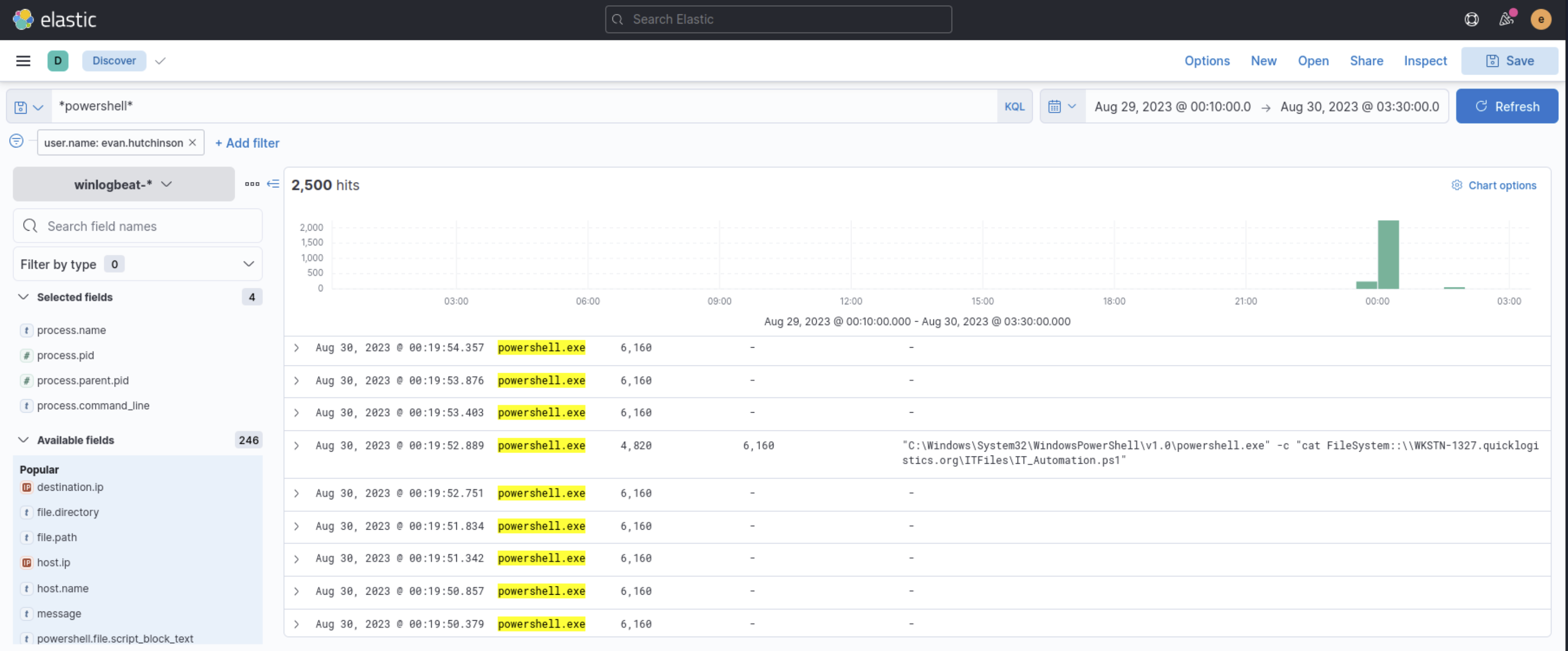Expand the Filter by type dropdown
The height and width of the screenshot is (651, 1568).
(137, 264)
